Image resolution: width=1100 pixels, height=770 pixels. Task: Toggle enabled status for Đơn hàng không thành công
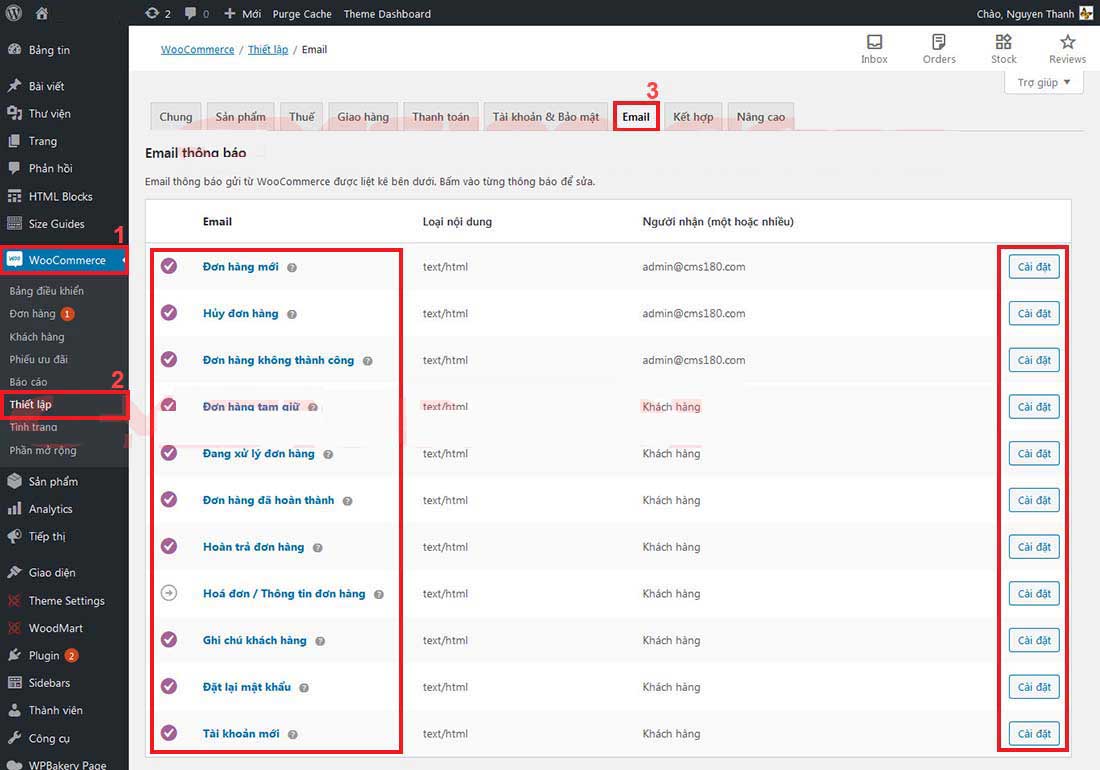tap(169, 359)
